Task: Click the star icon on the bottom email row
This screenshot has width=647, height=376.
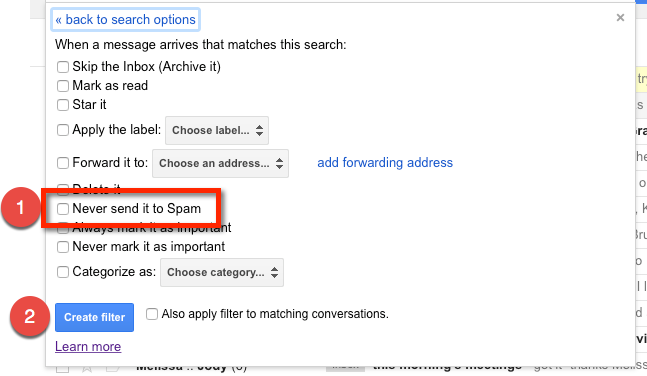Action: click(87, 369)
